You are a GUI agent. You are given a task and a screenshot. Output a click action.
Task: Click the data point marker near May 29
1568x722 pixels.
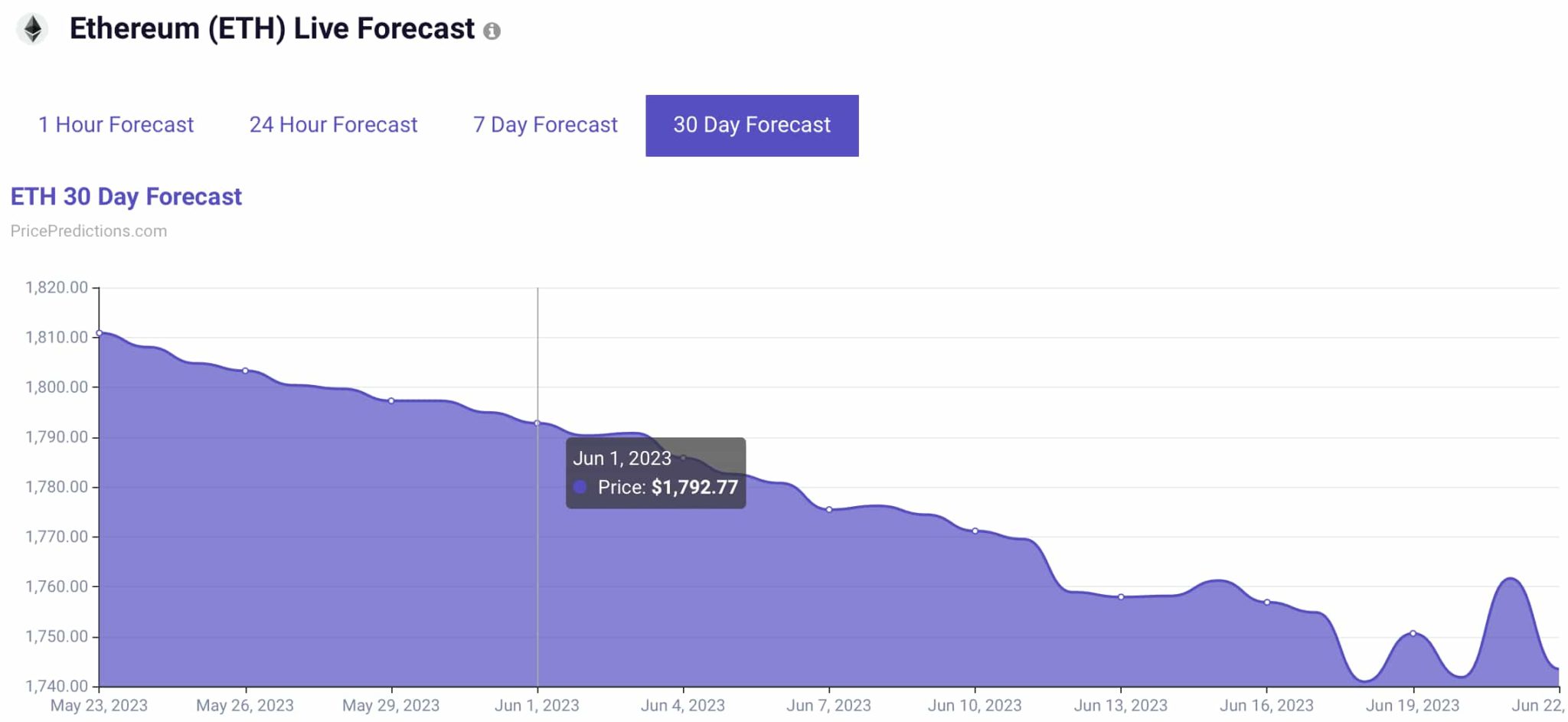point(391,400)
